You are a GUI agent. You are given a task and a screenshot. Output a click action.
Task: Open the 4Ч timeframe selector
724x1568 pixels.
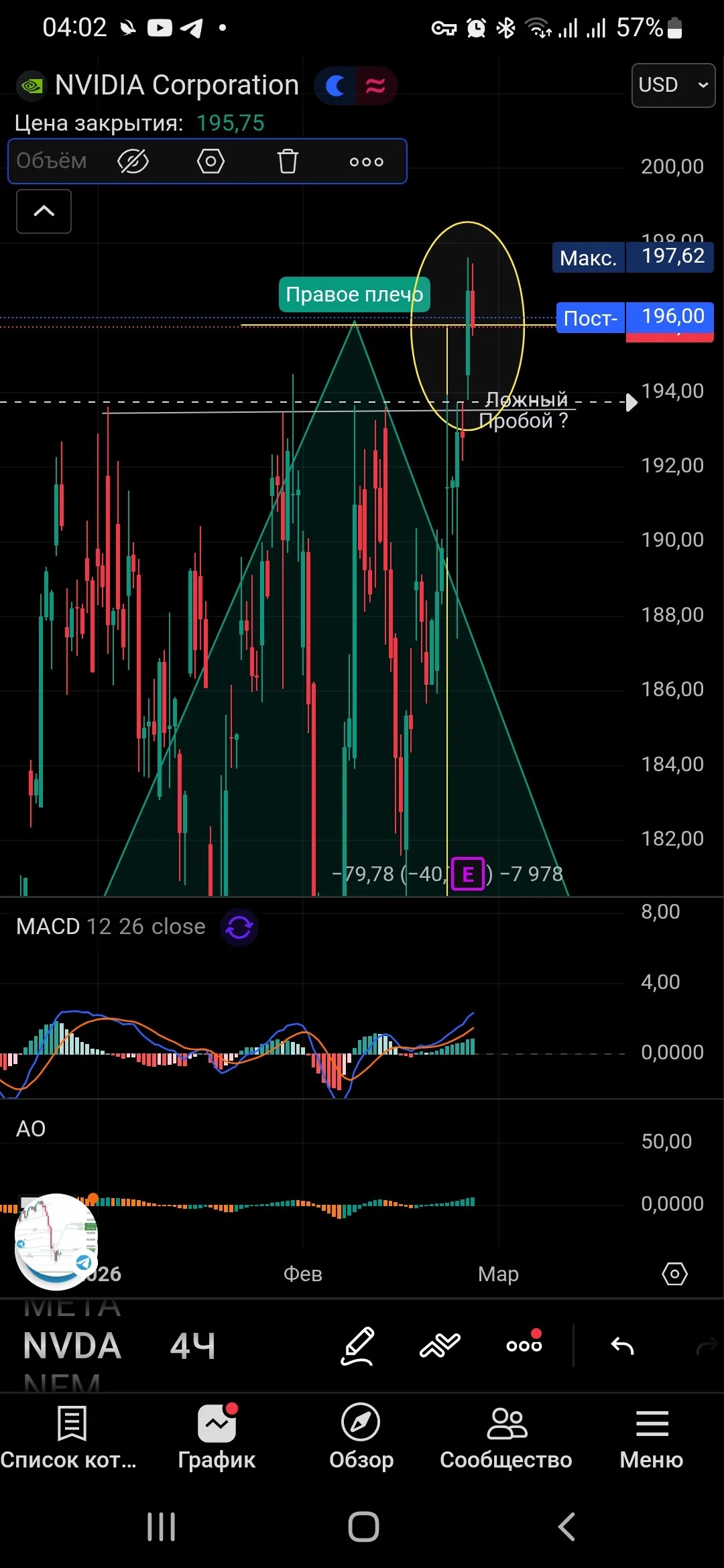click(x=192, y=1346)
